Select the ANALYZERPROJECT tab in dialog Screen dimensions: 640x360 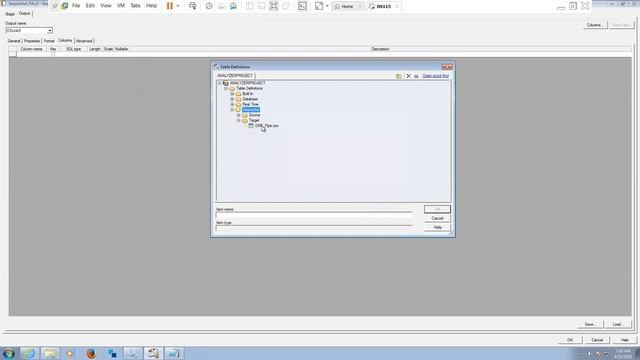(235, 76)
